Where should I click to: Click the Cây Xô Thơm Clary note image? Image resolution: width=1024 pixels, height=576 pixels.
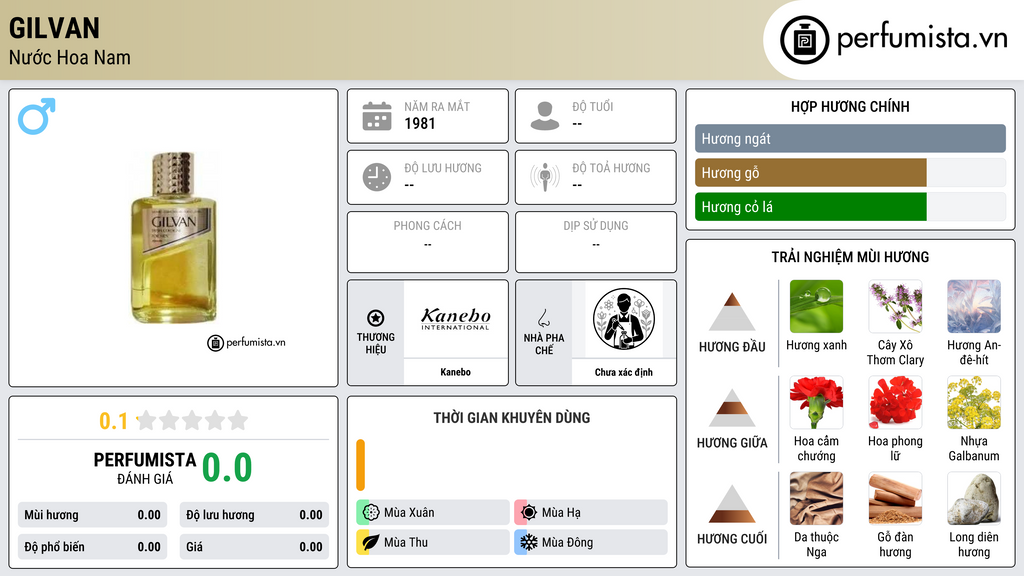pyautogui.click(x=895, y=306)
